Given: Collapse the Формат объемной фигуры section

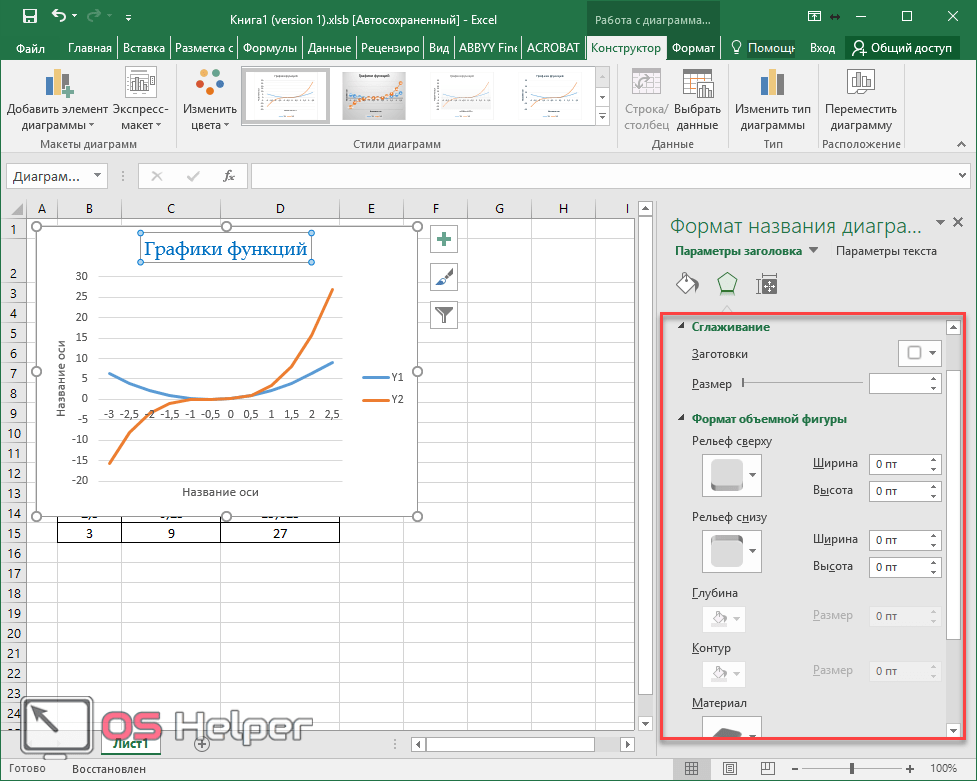Looking at the screenshot, I should [683, 419].
